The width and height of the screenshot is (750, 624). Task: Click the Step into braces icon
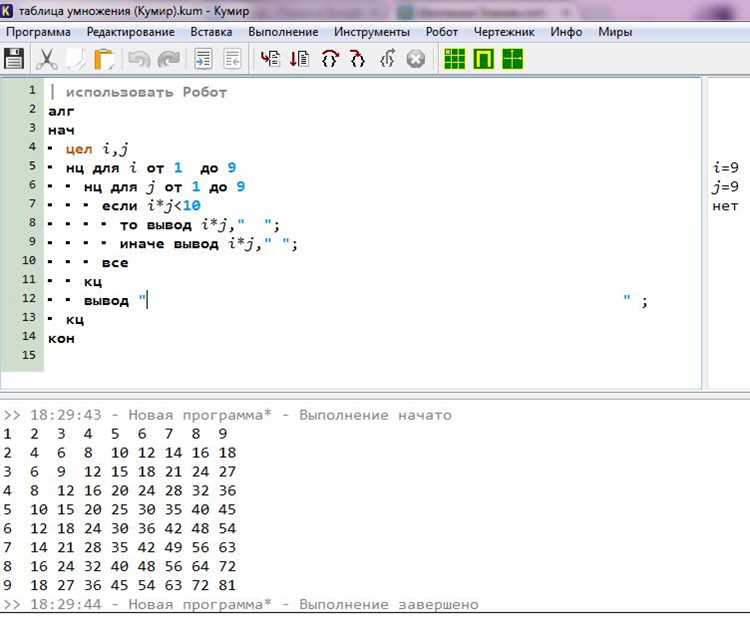click(x=357, y=59)
